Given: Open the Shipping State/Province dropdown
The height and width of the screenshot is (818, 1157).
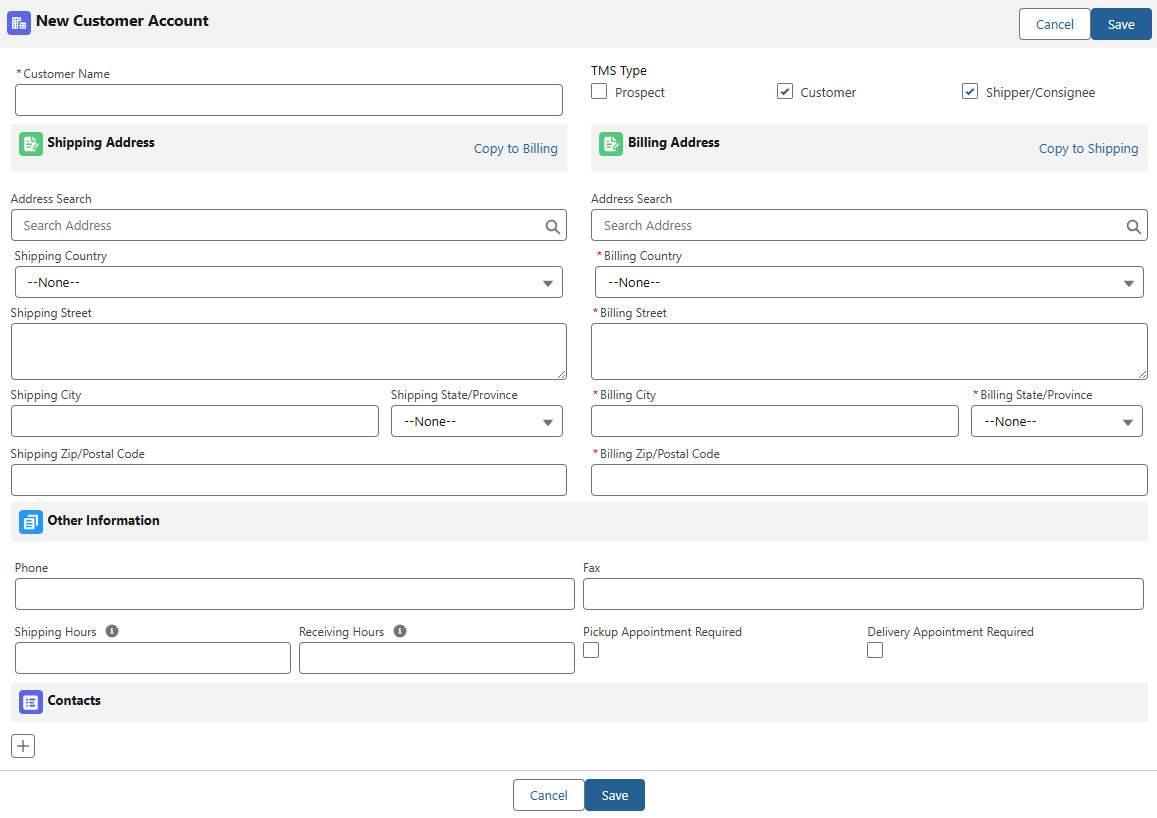Looking at the screenshot, I should tap(477, 421).
